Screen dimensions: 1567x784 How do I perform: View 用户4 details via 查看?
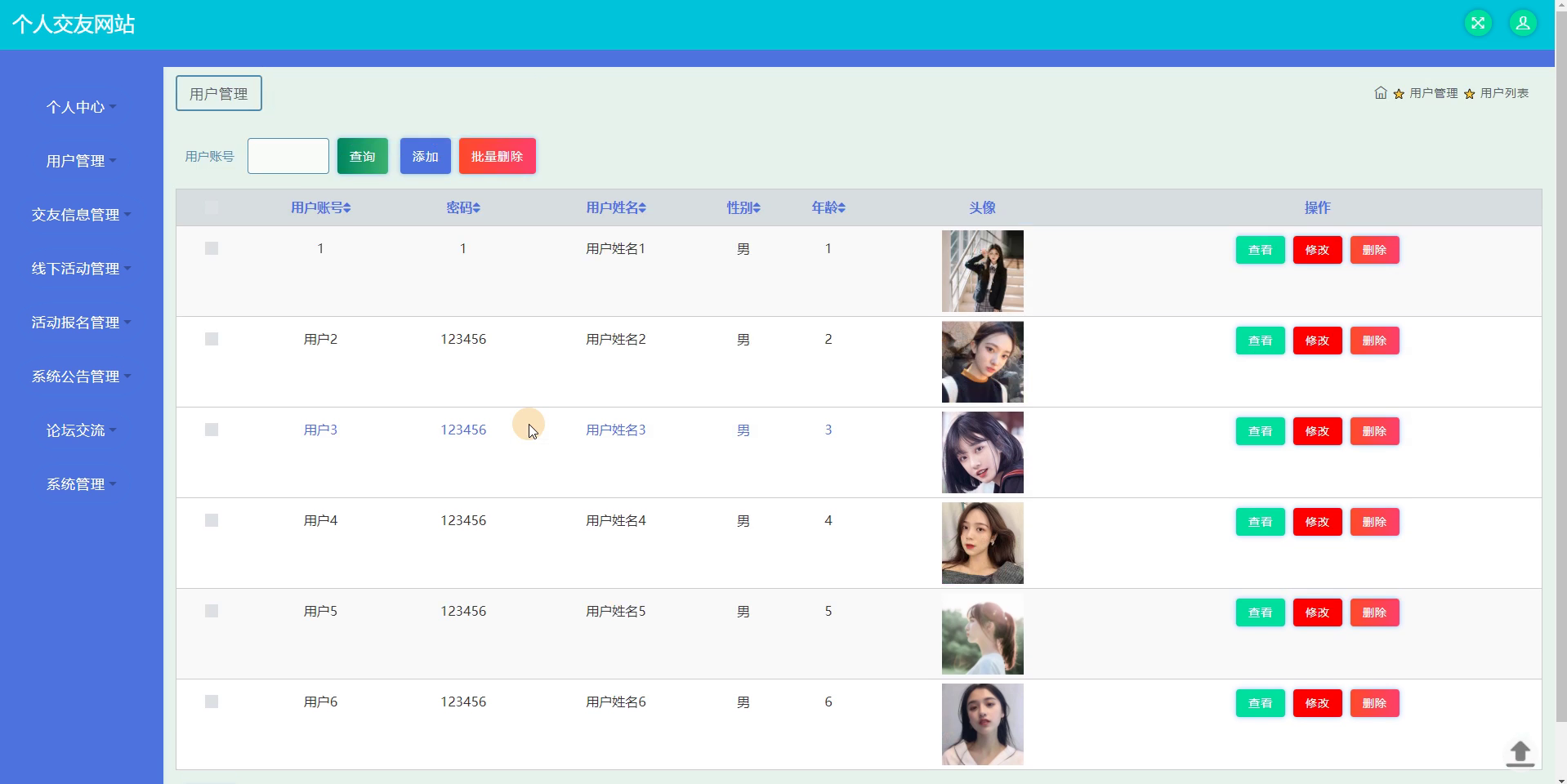pos(1261,522)
